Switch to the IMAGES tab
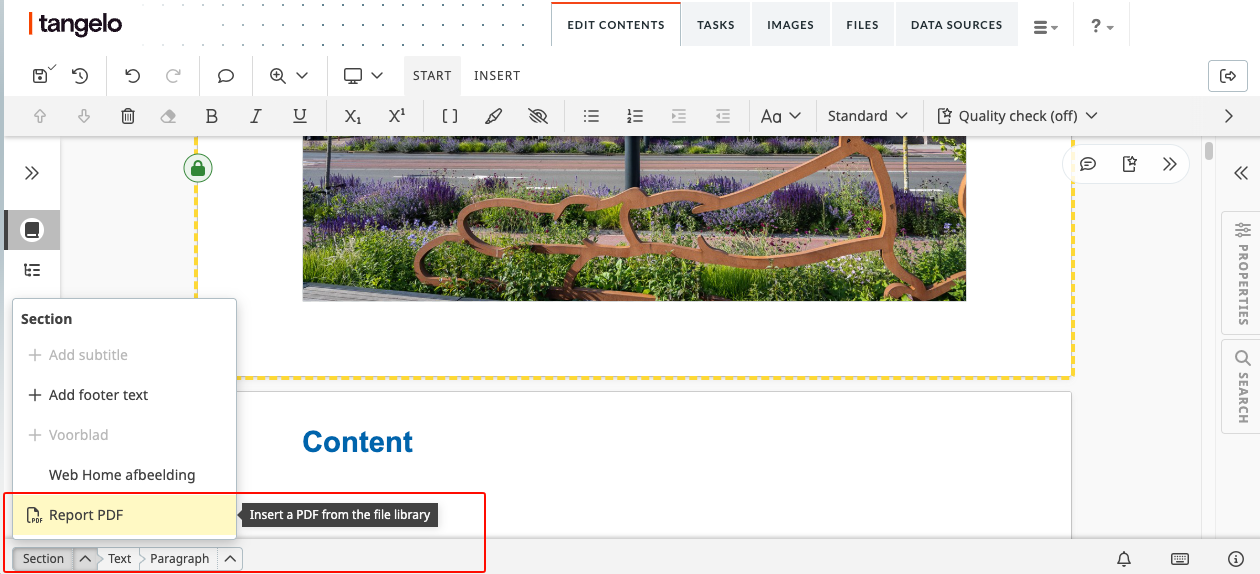 (x=790, y=25)
